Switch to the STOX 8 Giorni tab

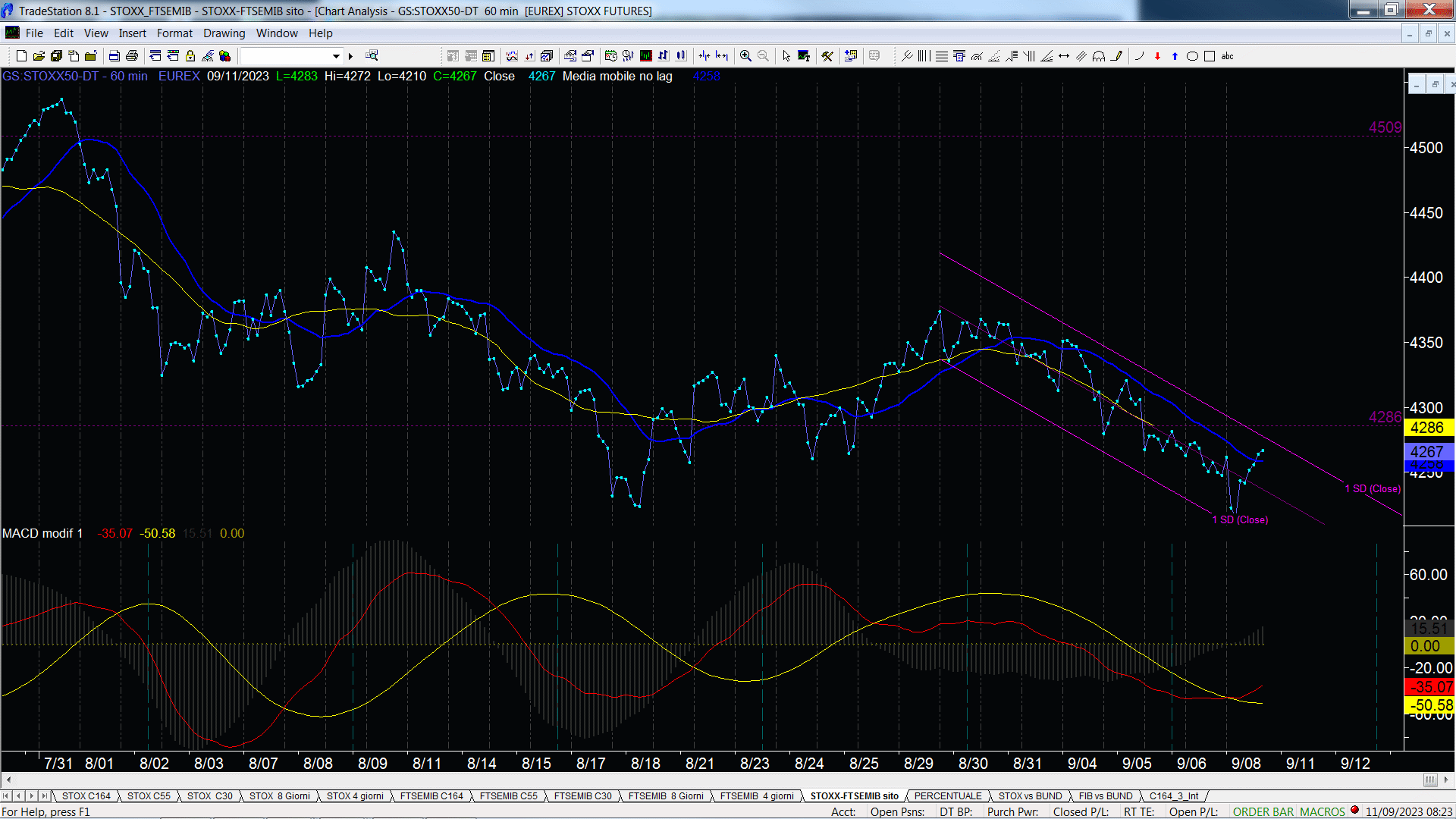click(x=280, y=796)
